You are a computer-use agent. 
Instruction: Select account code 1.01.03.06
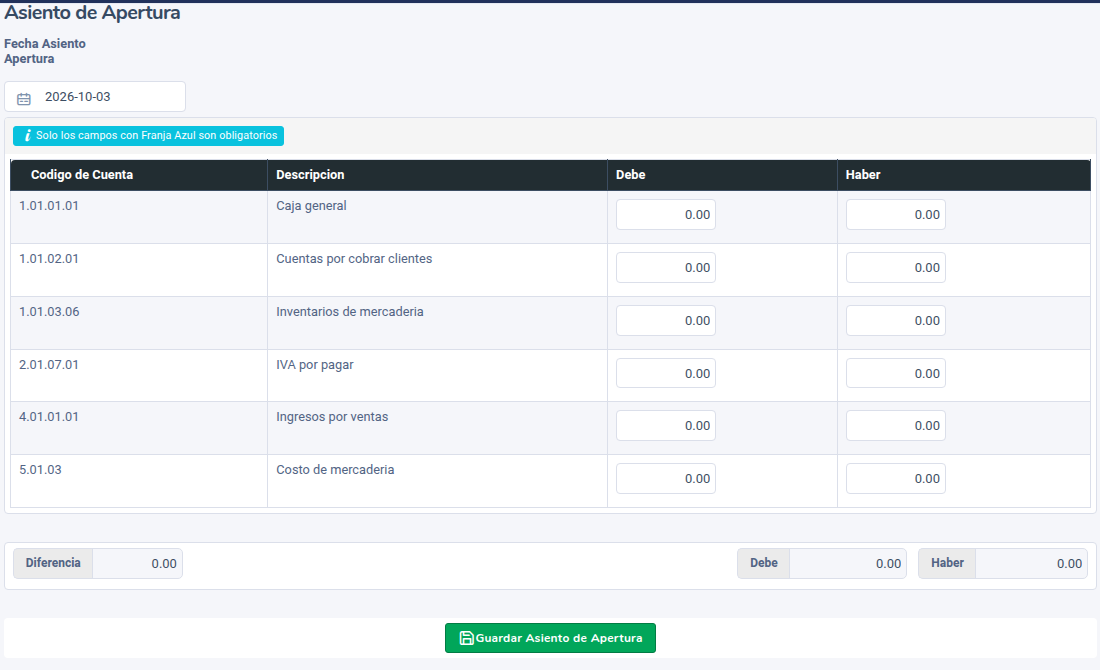[49, 311]
